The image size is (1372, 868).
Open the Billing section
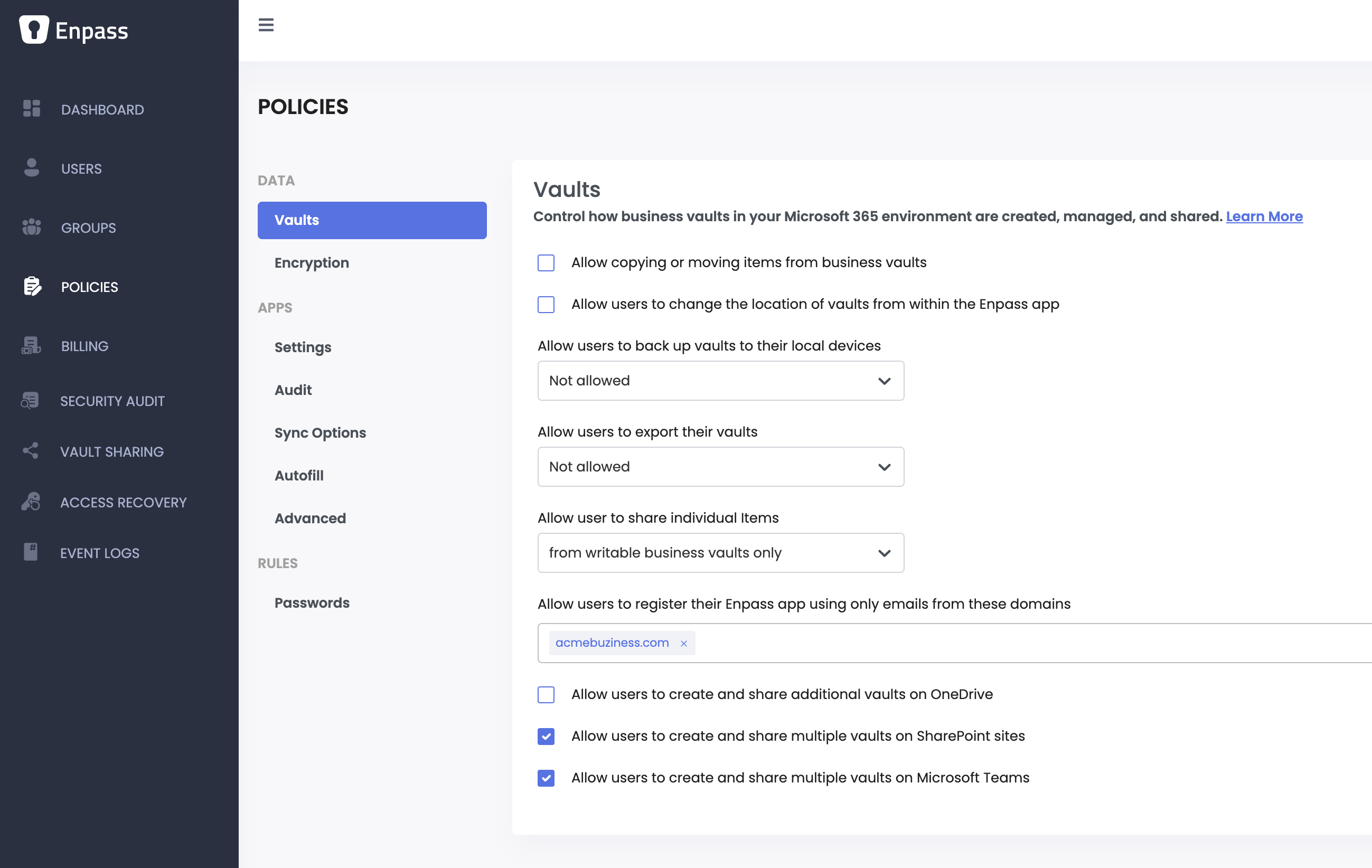84,346
